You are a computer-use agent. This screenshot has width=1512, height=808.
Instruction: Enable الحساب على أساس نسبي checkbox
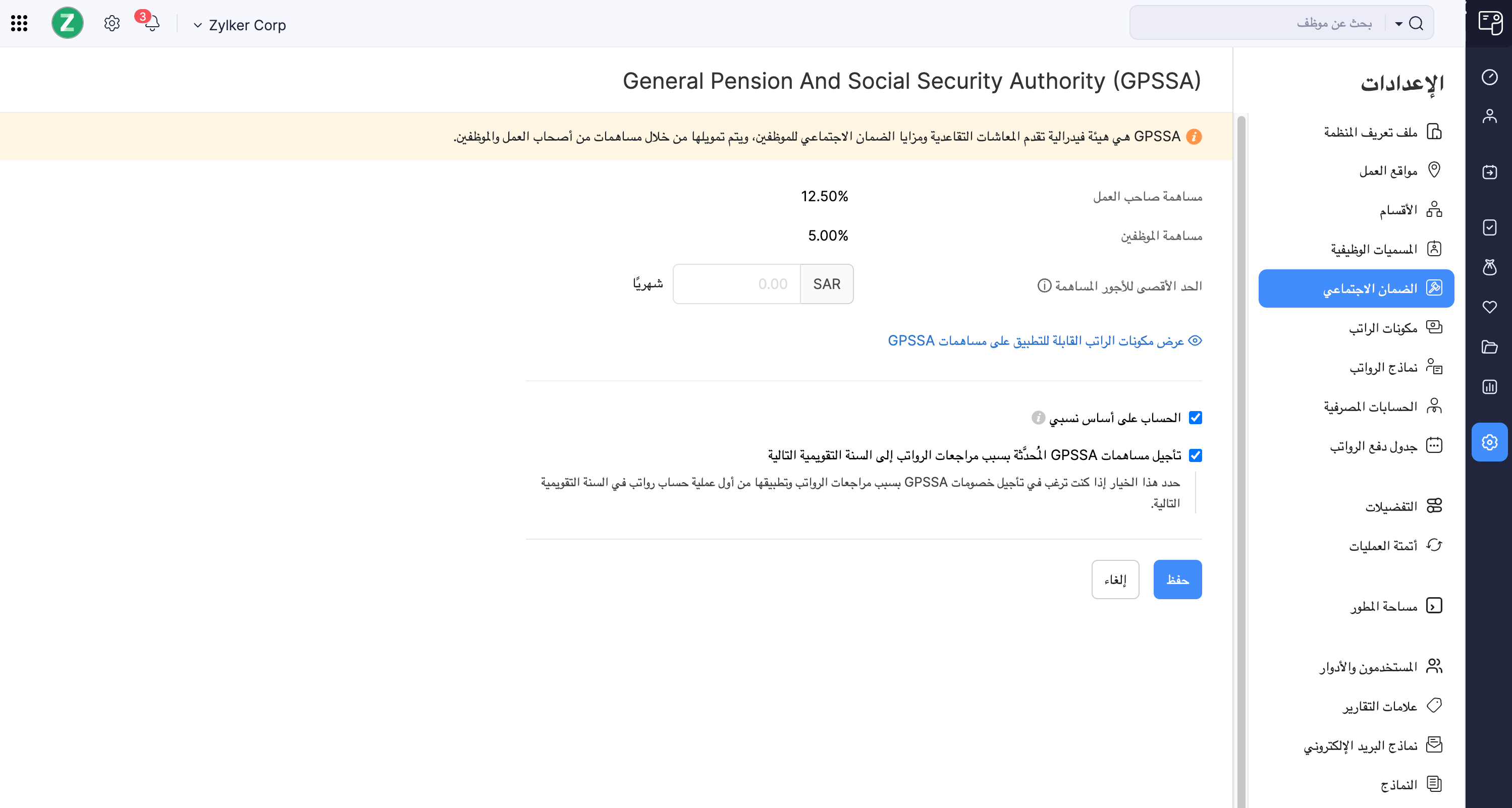point(1196,417)
